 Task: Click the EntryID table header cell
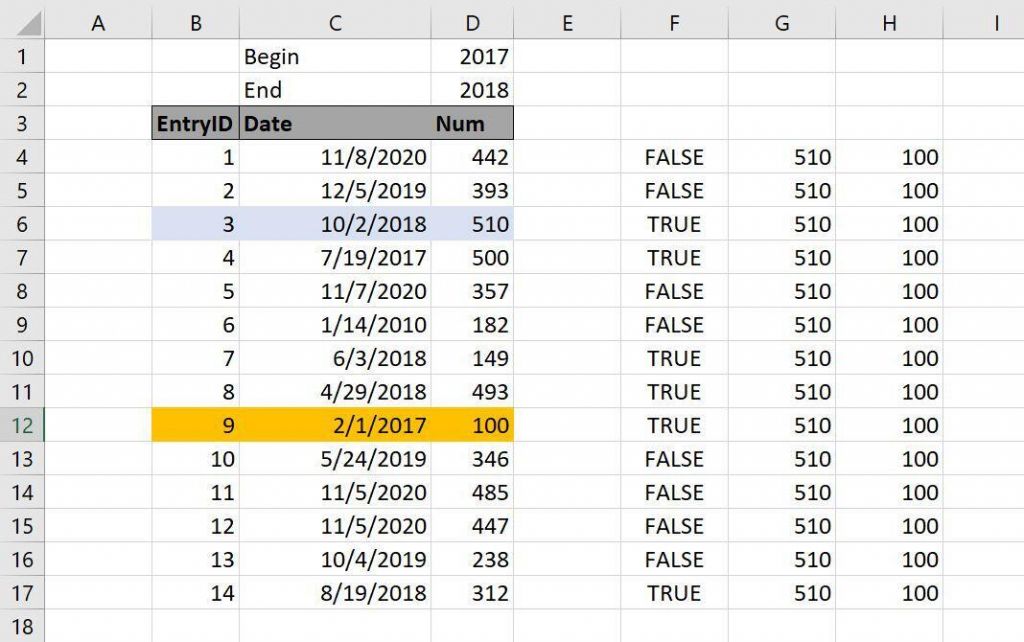point(196,124)
